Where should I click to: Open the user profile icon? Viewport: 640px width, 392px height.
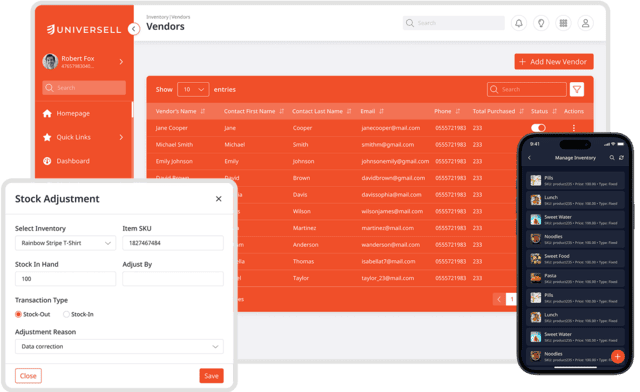585,23
